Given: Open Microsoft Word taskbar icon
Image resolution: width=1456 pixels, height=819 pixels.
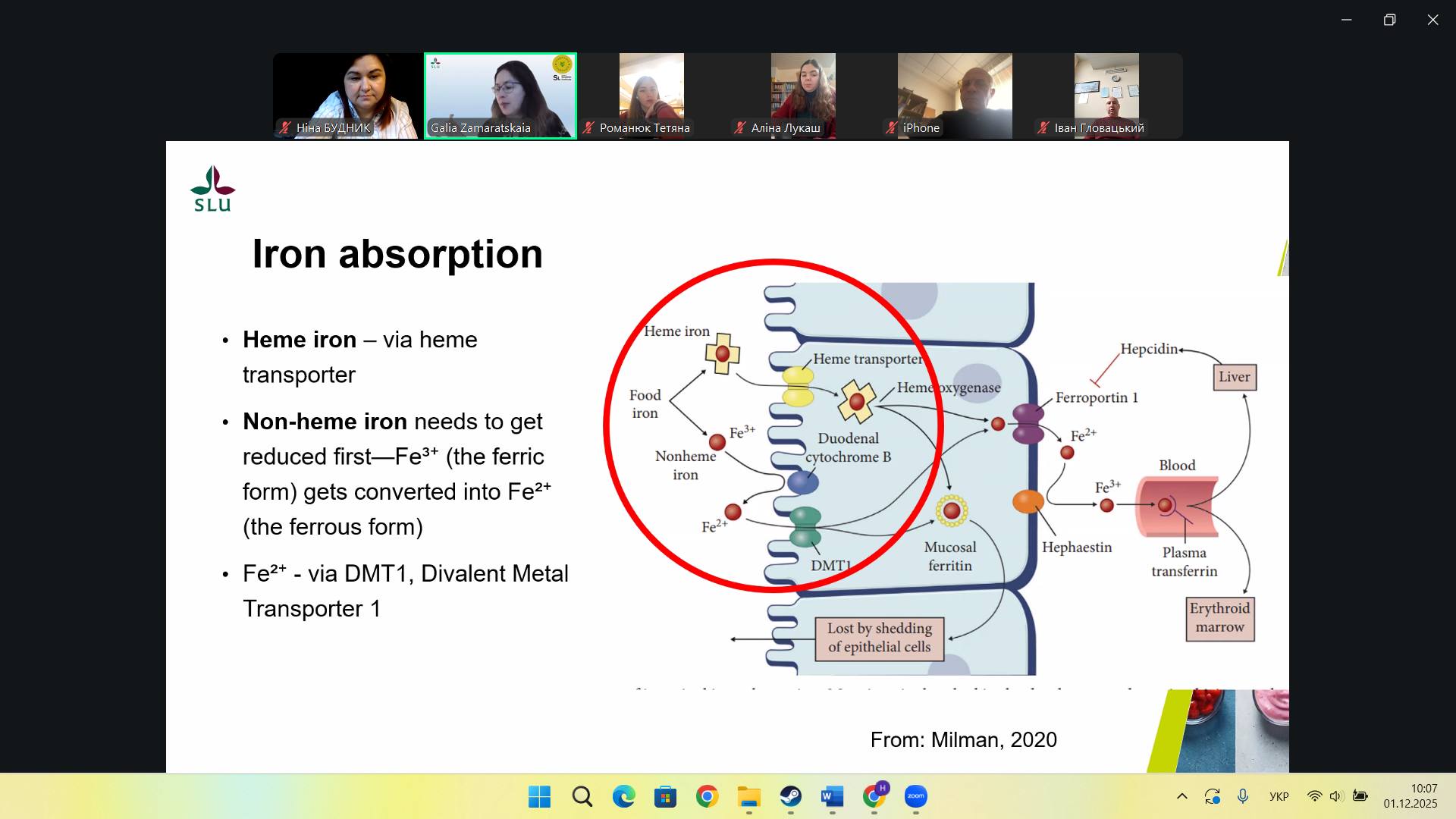Looking at the screenshot, I should (x=832, y=796).
